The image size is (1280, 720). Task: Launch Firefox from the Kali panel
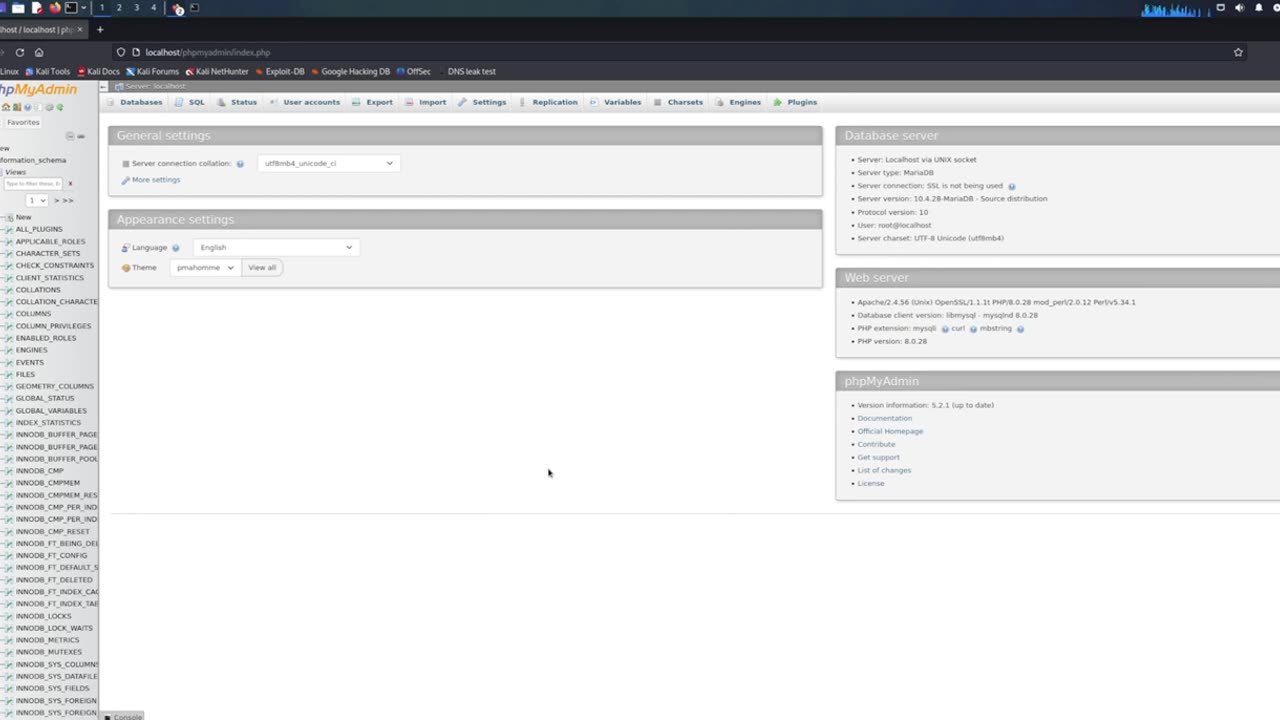tap(55, 8)
